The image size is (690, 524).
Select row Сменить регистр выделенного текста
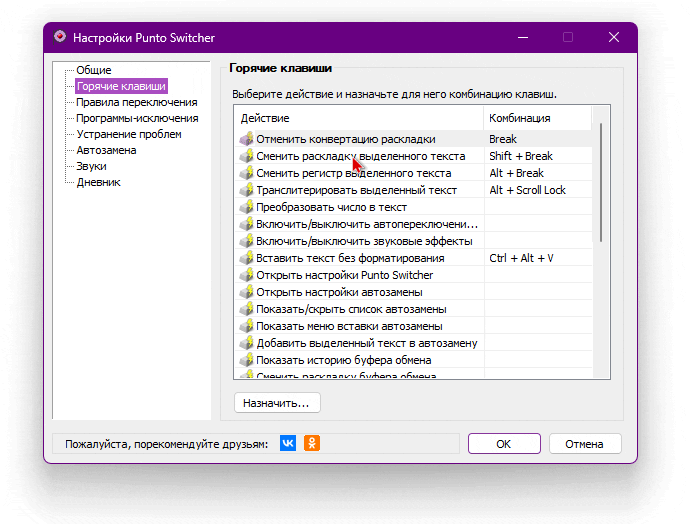point(414,173)
